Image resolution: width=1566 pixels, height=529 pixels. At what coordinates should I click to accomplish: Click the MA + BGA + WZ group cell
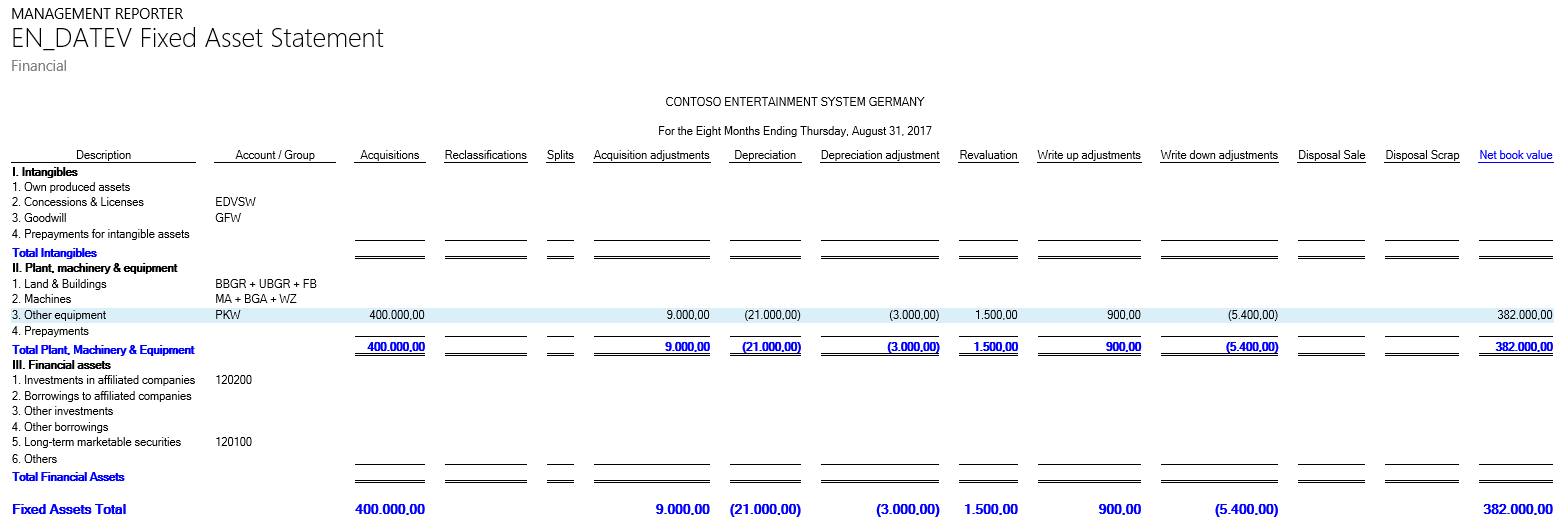256,299
